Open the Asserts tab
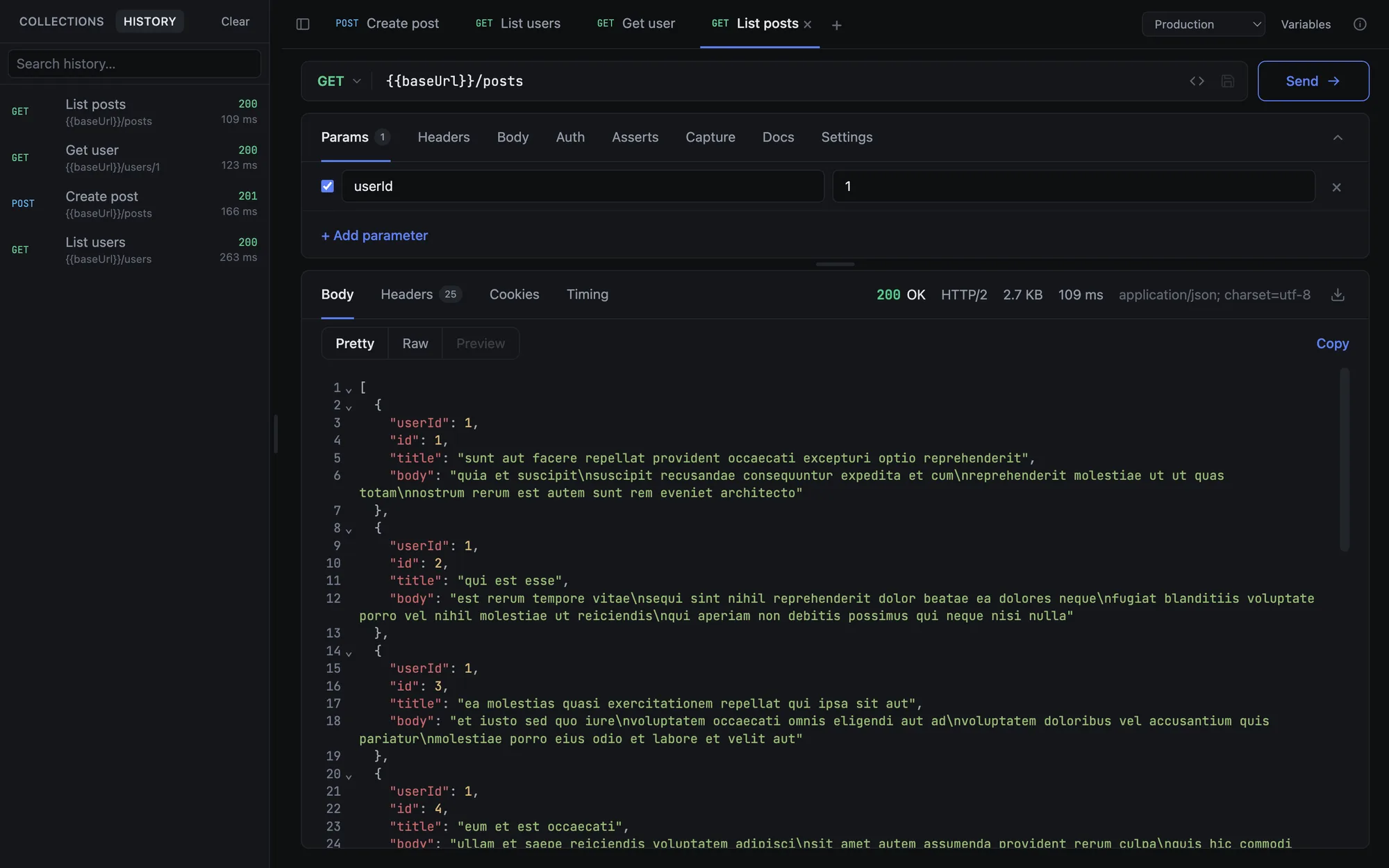The image size is (1389, 868). [x=635, y=137]
